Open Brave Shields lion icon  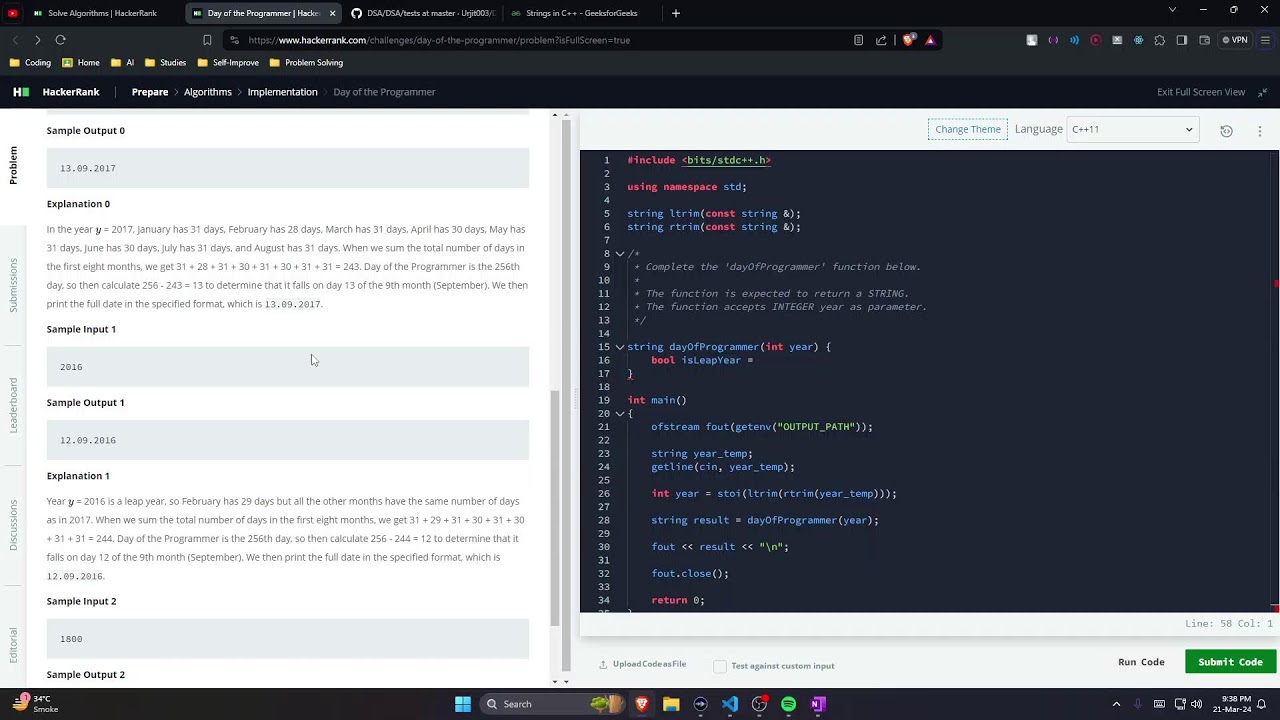coord(908,40)
